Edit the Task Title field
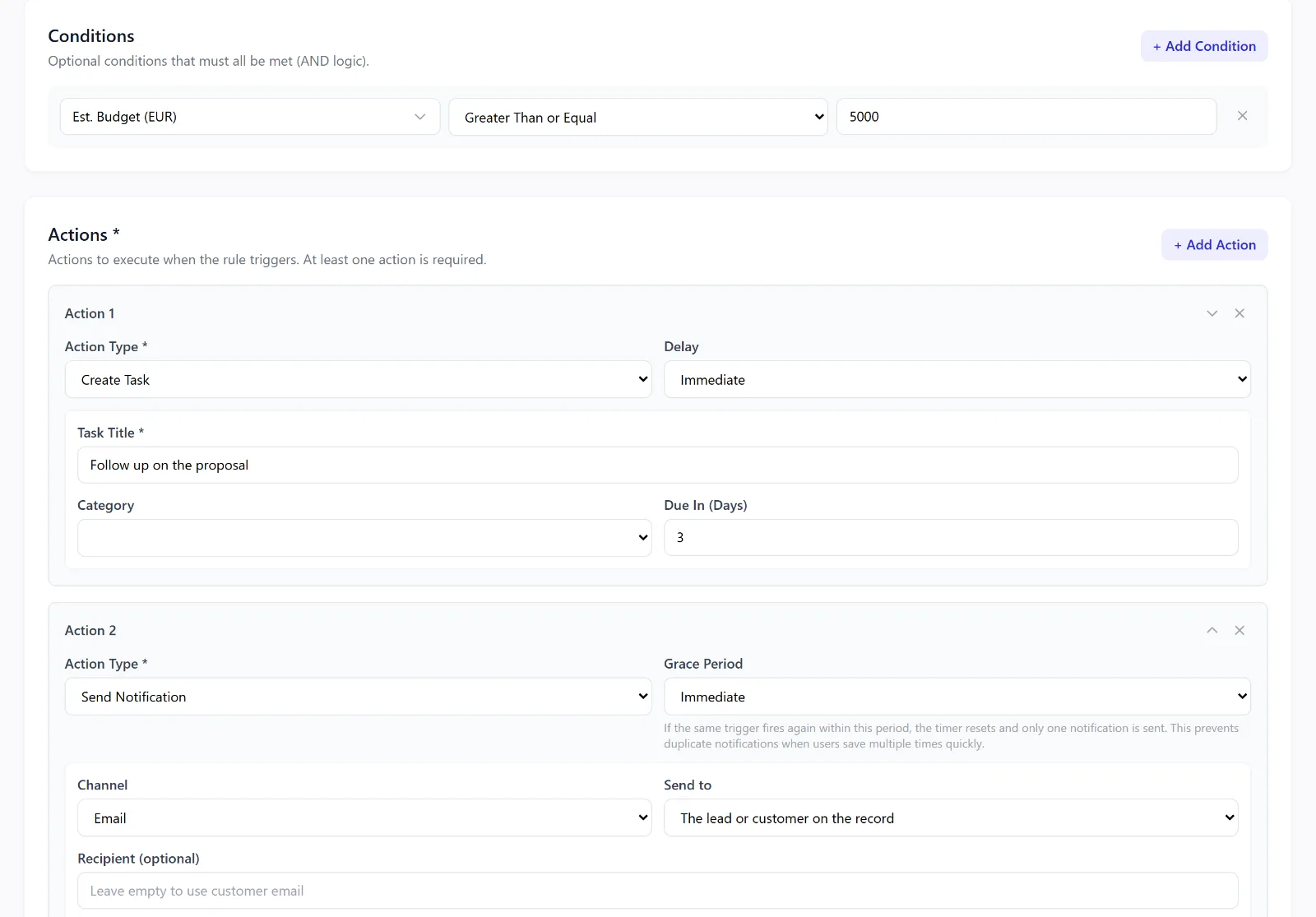 point(658,465)
